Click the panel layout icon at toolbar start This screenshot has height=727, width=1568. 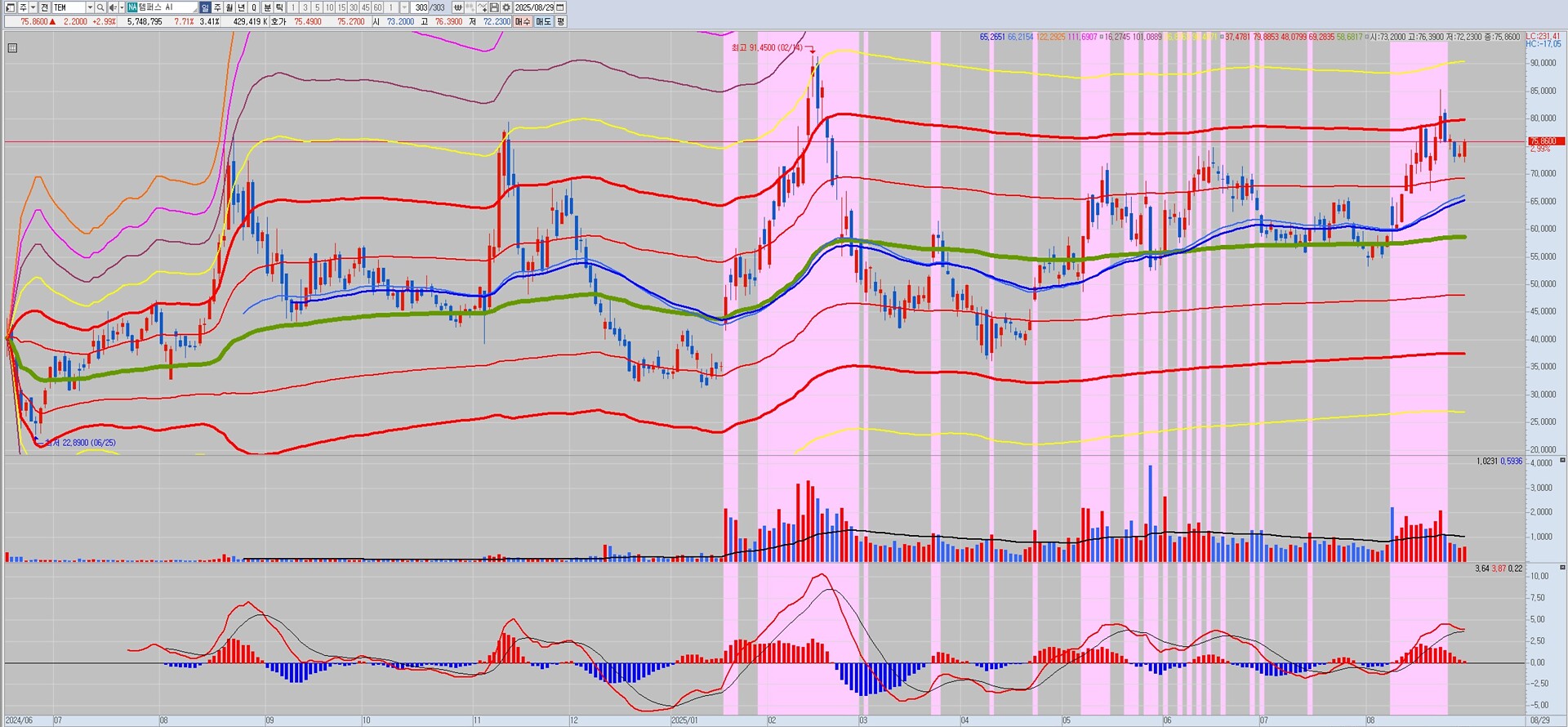11,7
